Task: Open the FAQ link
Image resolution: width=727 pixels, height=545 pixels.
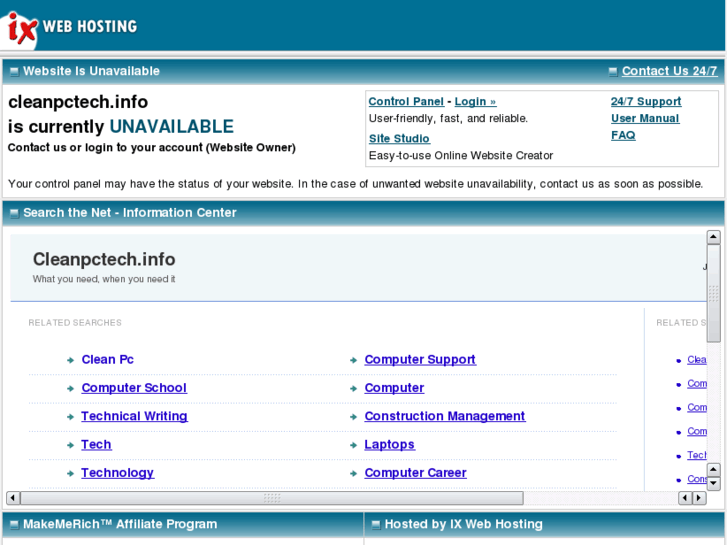Action: pos(623,135)
